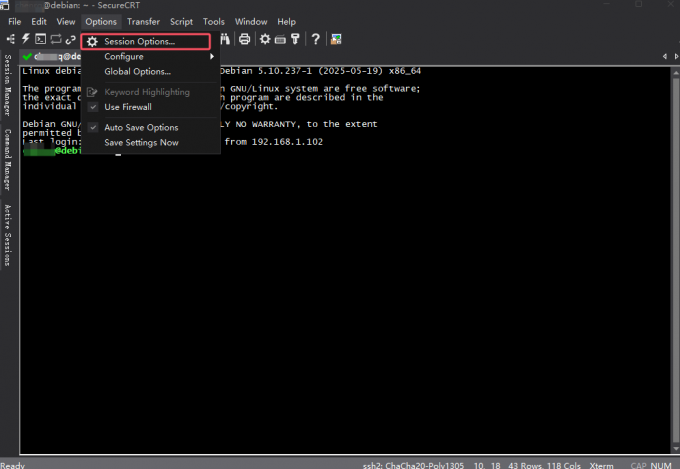Click the settings gear icon in toolbar
680x469 pixels.
[x=265, y=39]
